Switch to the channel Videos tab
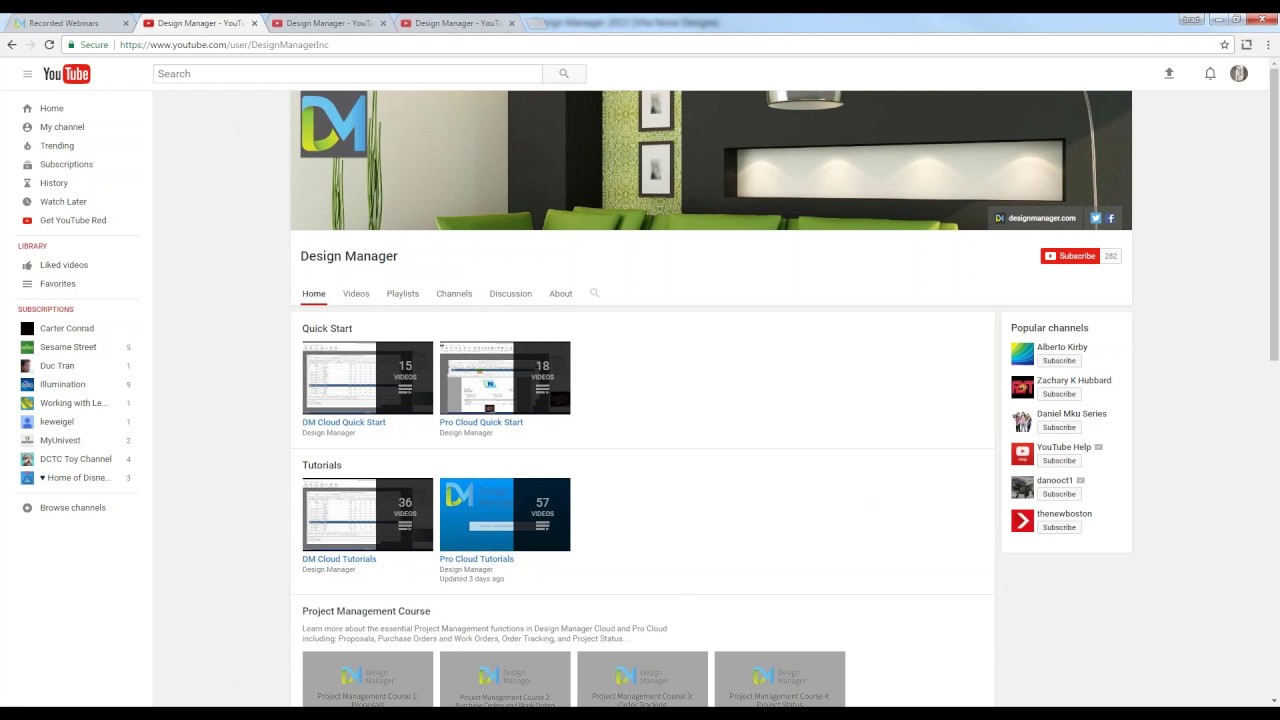This screenshot has width=1280, height=720. pyautogui.click(x=356, y=294)
